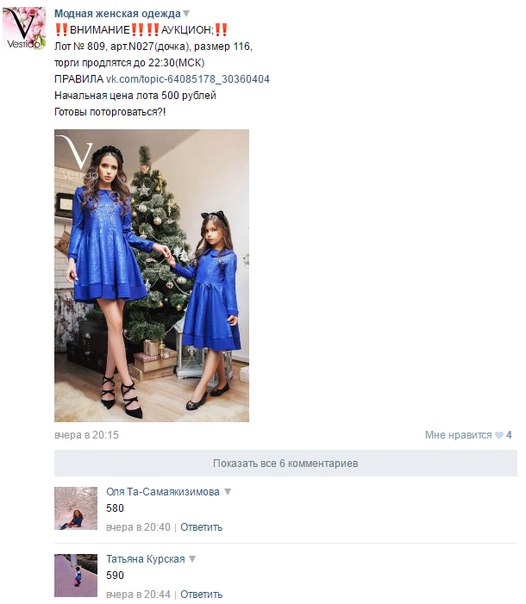526x604 pixels.
Task: Click comment timestamp вчера в 20:40
Action: tap(138, 527)
